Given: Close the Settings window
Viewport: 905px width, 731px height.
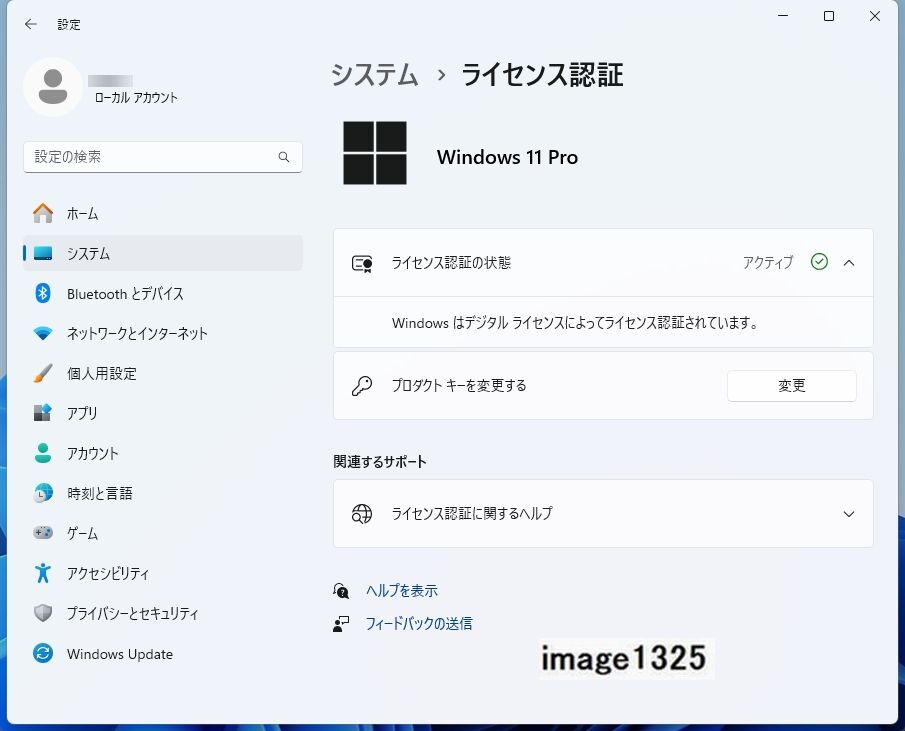Looking at the screenshot, I should 875,16.
